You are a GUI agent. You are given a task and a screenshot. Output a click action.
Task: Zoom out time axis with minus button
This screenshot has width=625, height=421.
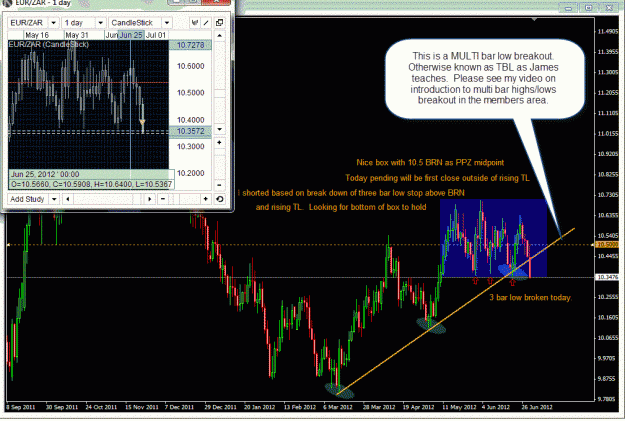pos(163,199)
